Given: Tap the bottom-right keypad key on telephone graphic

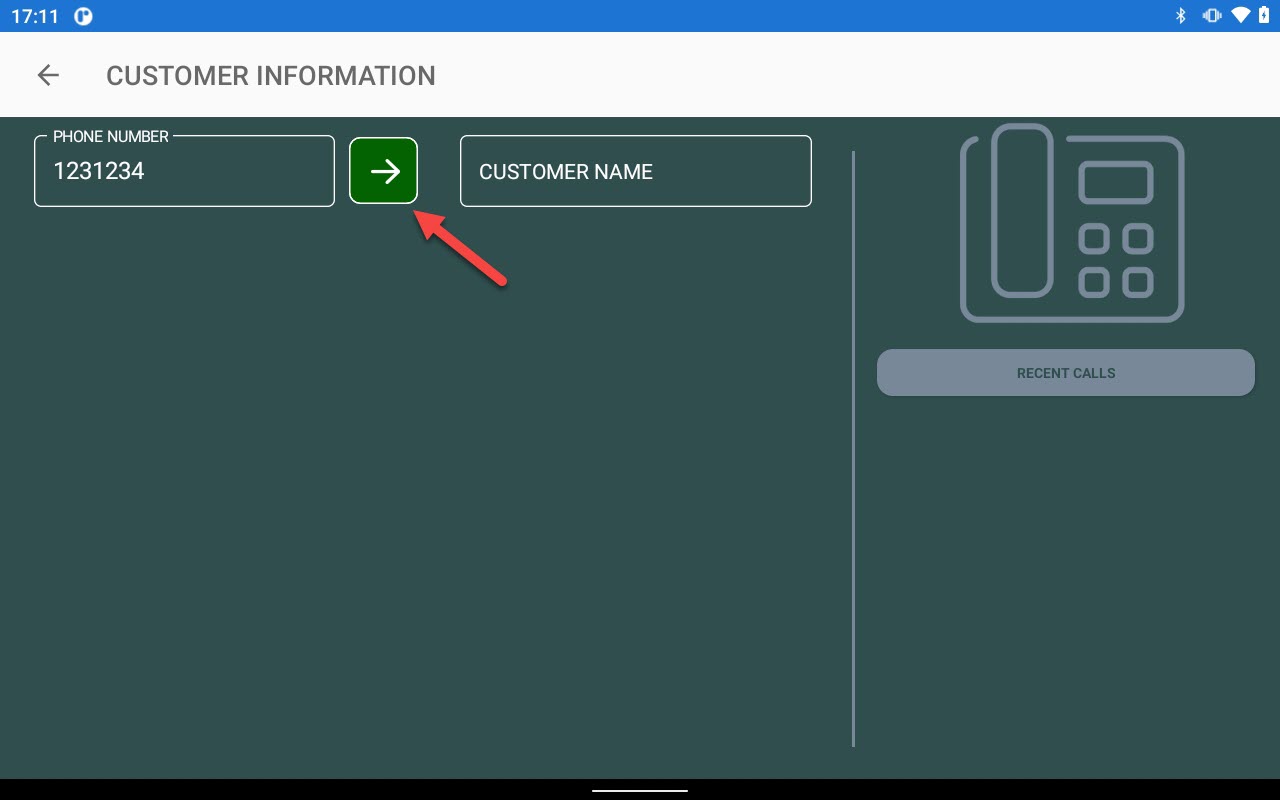Looking at the screenshot, I should pyautogui.click(x=1137, y=282).
